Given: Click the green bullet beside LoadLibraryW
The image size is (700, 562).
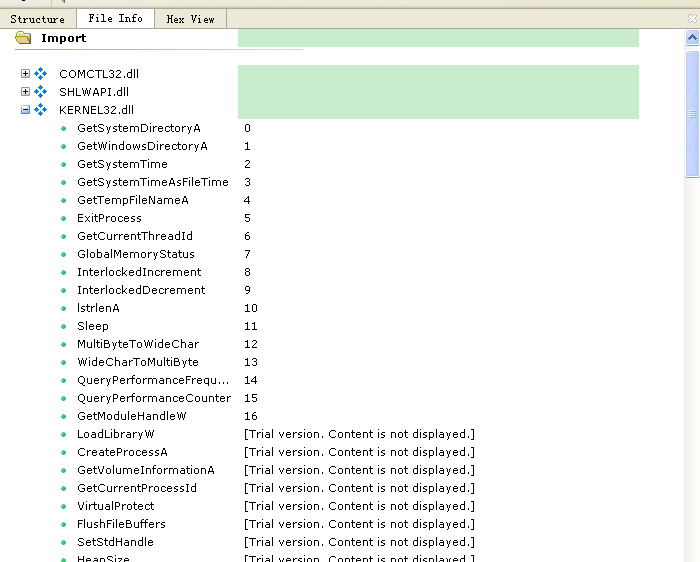Looking at the screenshot, I should (63, 434).
